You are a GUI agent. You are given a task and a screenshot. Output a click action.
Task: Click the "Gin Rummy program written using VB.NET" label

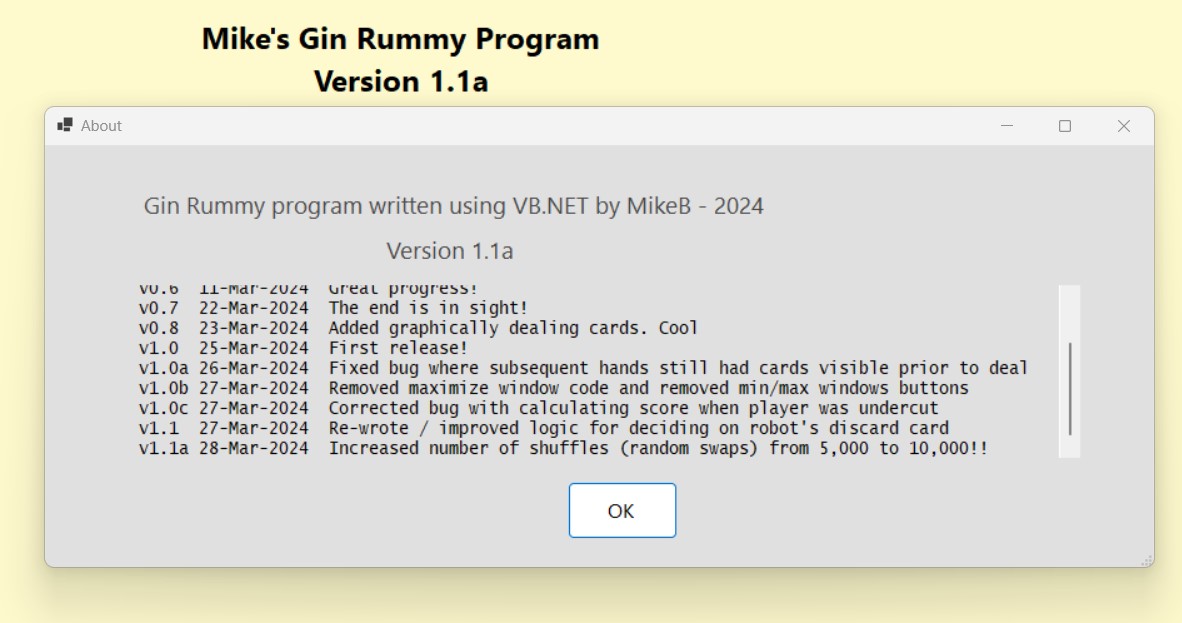pos(453,207)
